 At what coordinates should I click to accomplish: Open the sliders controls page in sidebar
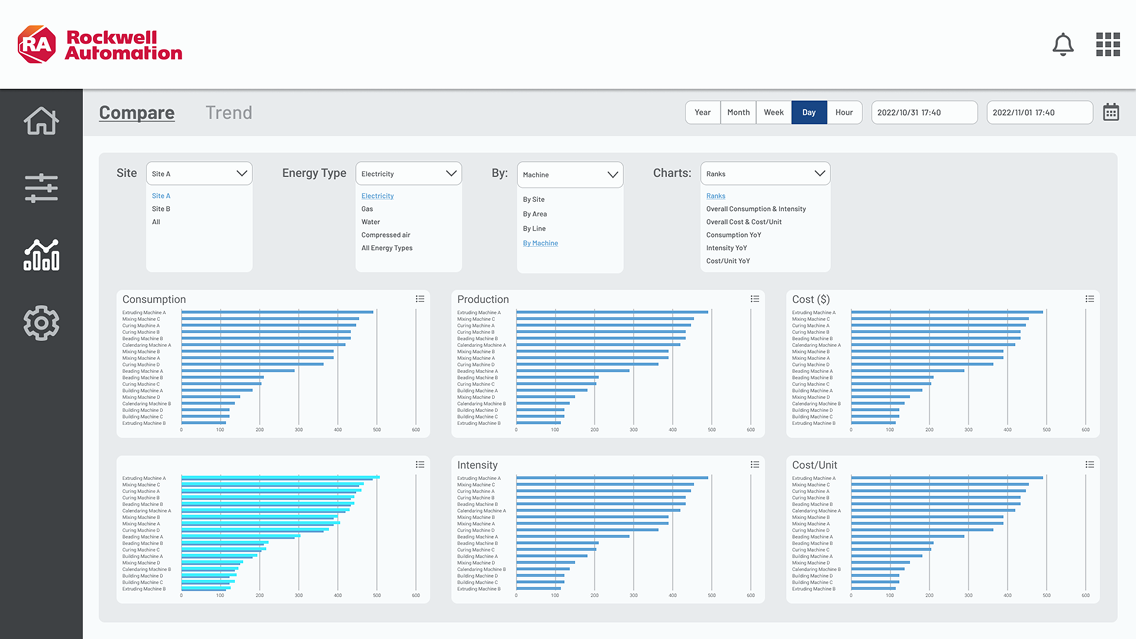tap(41, 188)
